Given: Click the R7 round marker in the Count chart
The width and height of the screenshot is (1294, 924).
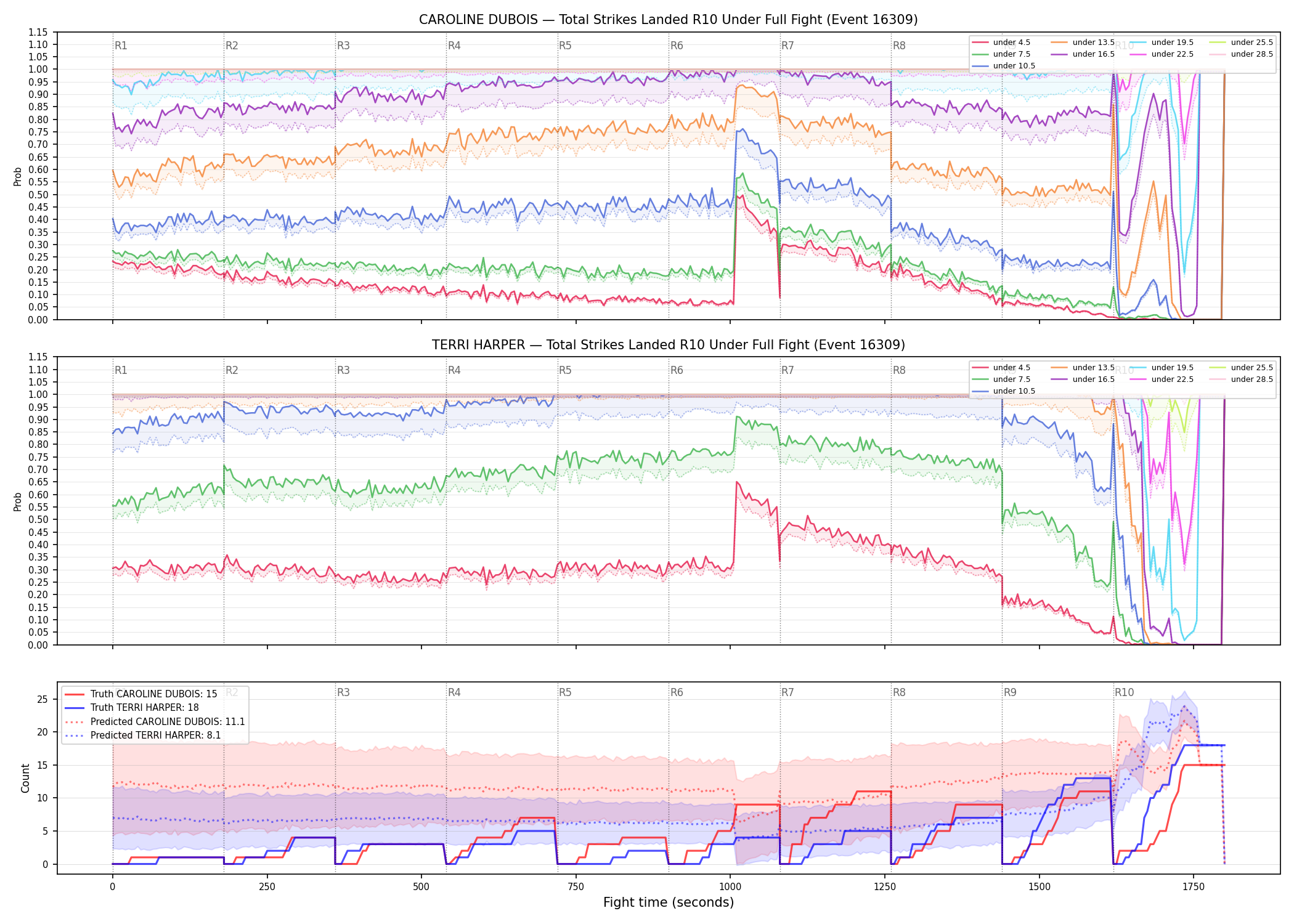Looking at the screenshot, I should (787, 692).
